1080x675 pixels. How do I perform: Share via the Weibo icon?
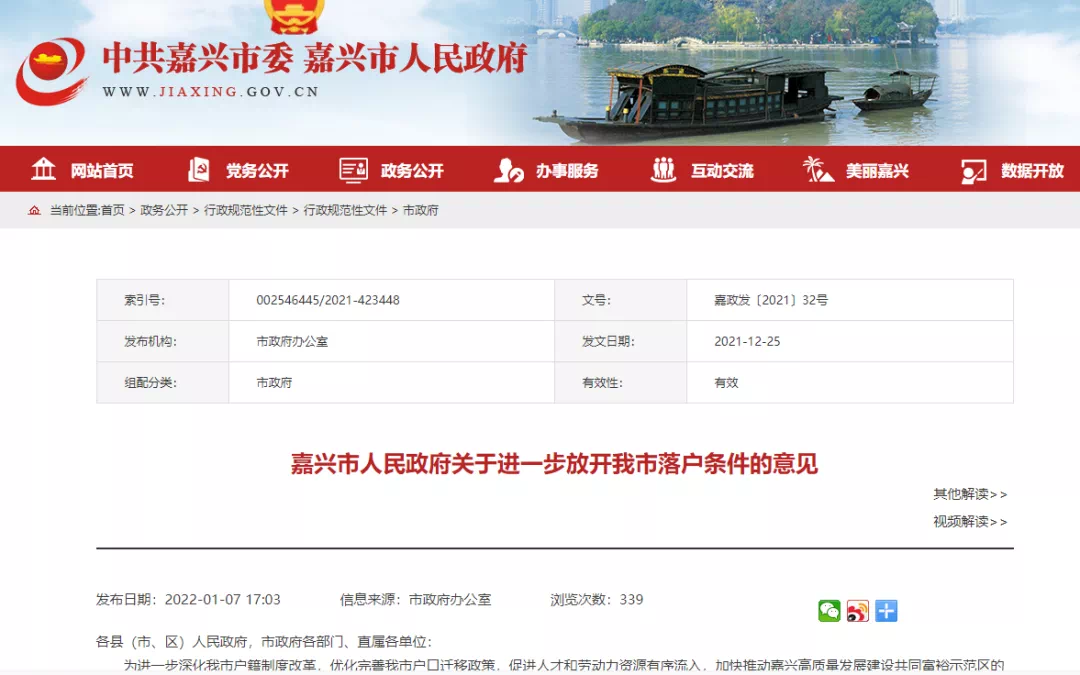click(858, 610)
